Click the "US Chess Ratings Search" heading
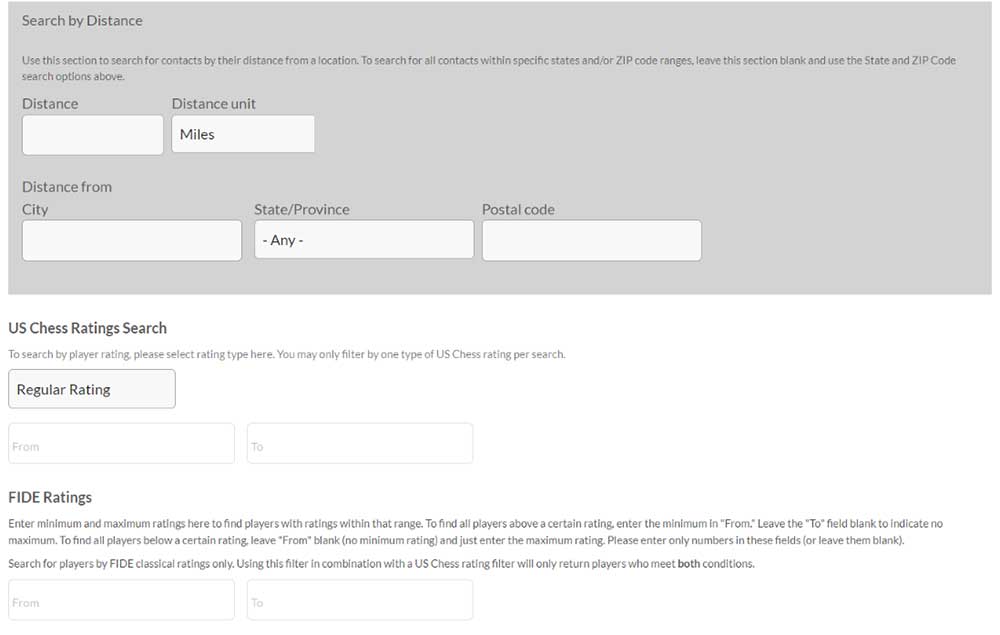The width and height of the screenshot is (1000, 635). click(88, 327)
